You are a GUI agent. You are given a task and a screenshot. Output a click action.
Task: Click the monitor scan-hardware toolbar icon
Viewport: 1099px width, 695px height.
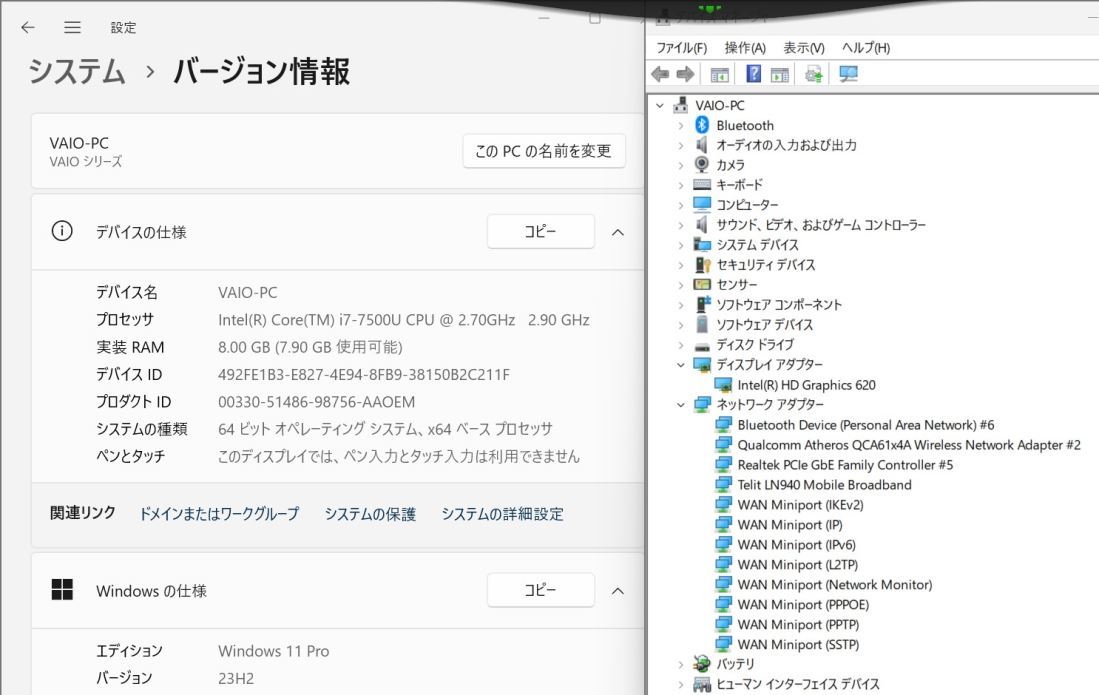pos(848,74)
